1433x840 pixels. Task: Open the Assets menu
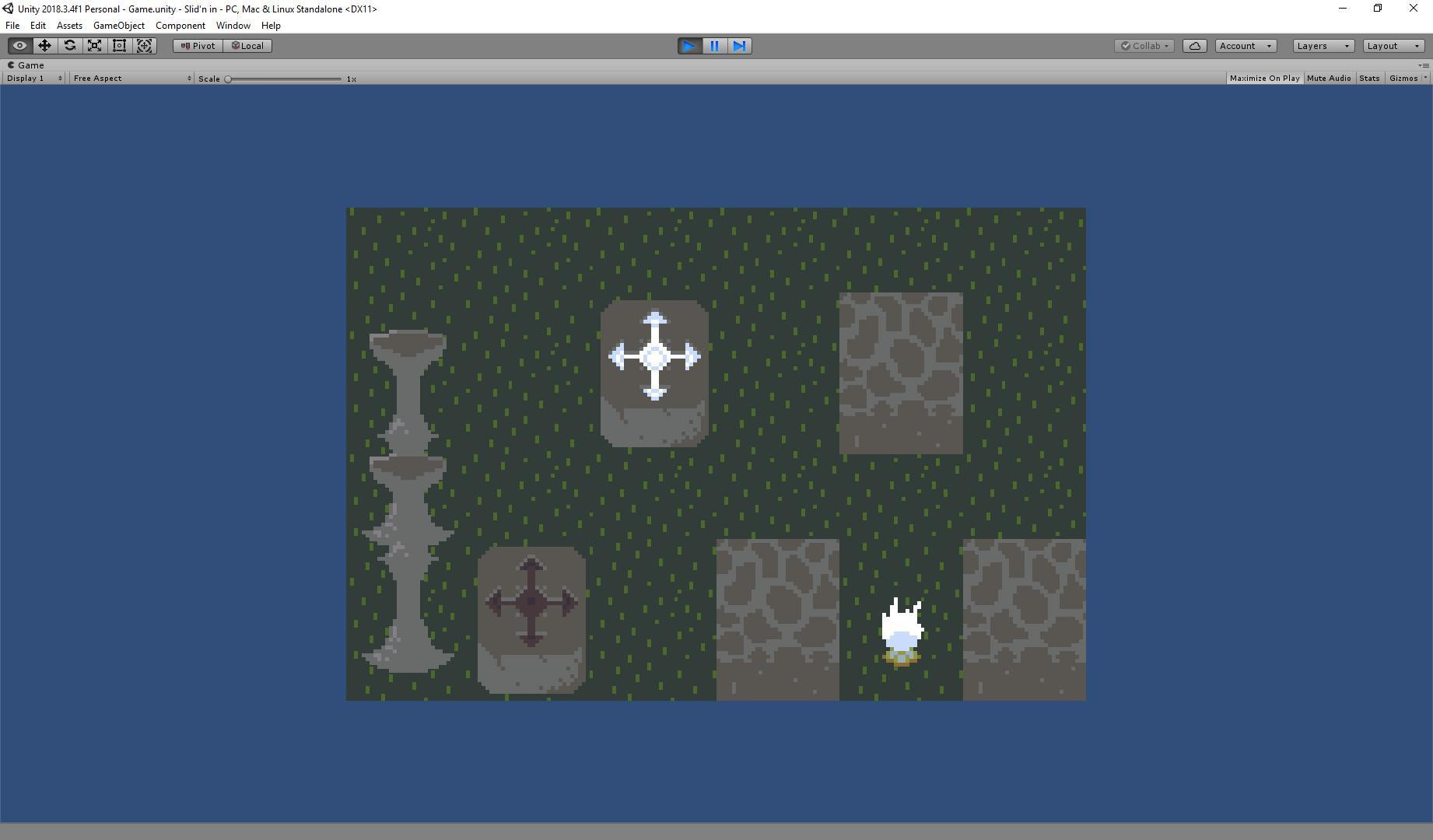[69, 26]
